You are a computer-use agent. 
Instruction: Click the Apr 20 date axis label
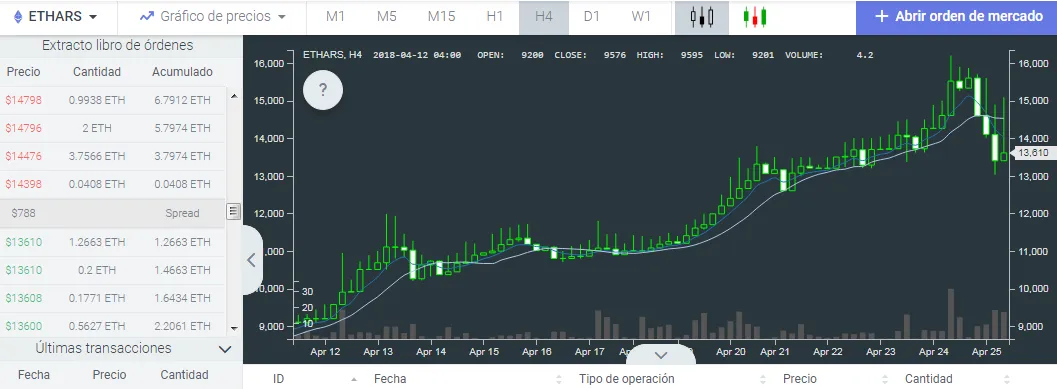click(x=731, y=351)
